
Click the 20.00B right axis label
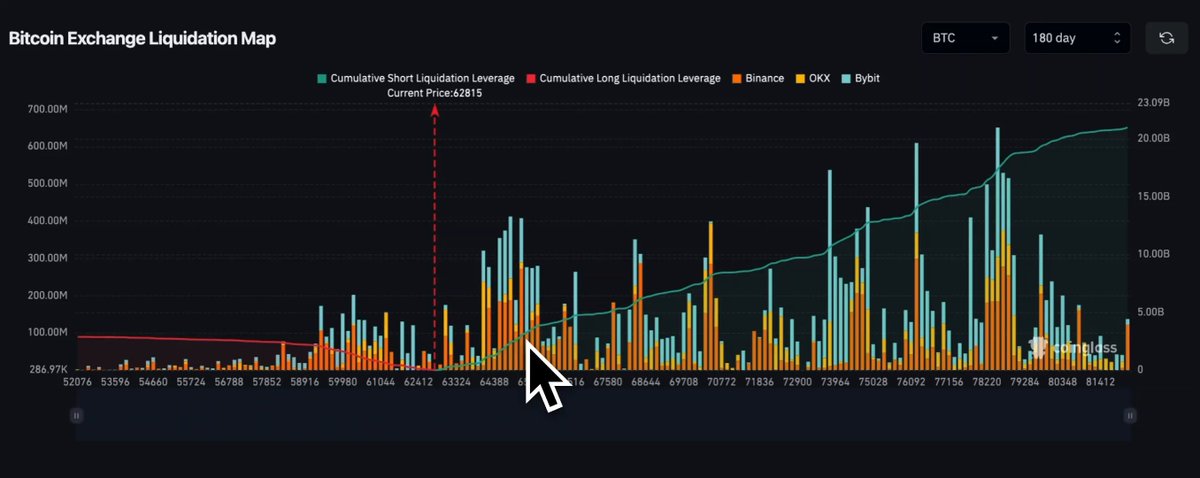1154,138
